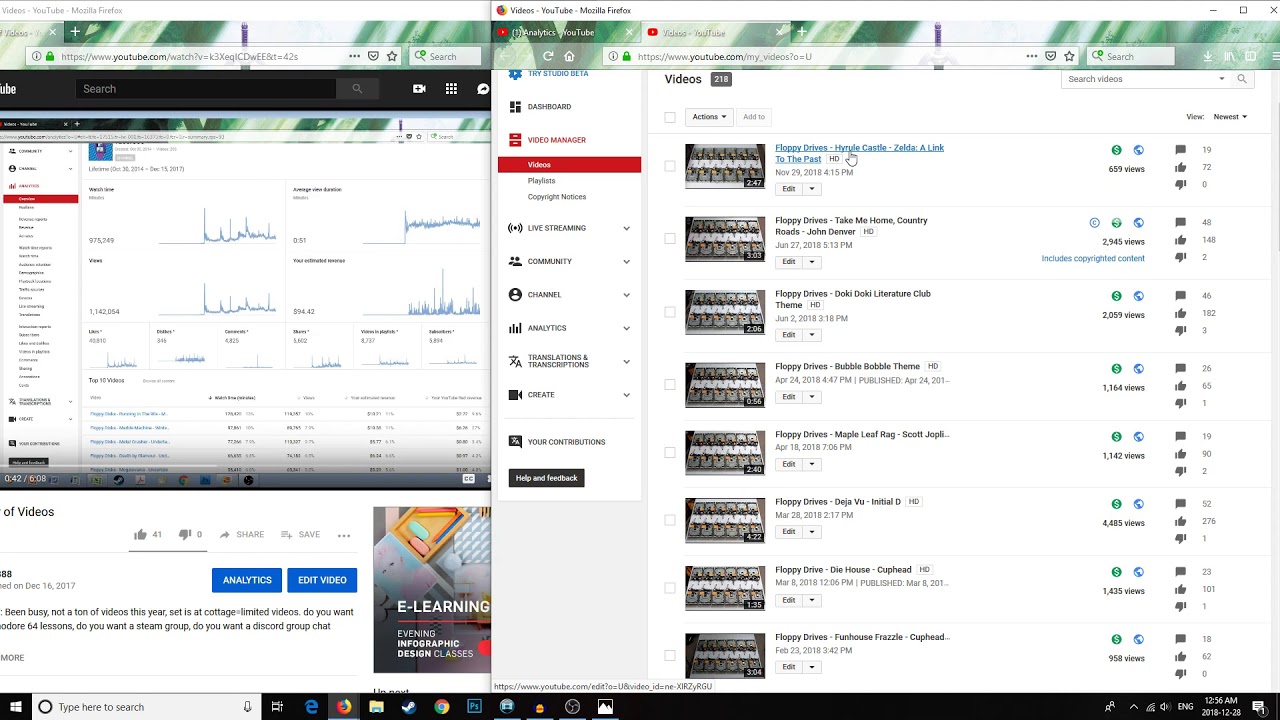This screenshot has height=720, width=1280.
Task: Expand the Channel section chevron
Action: tap(626, 295)
